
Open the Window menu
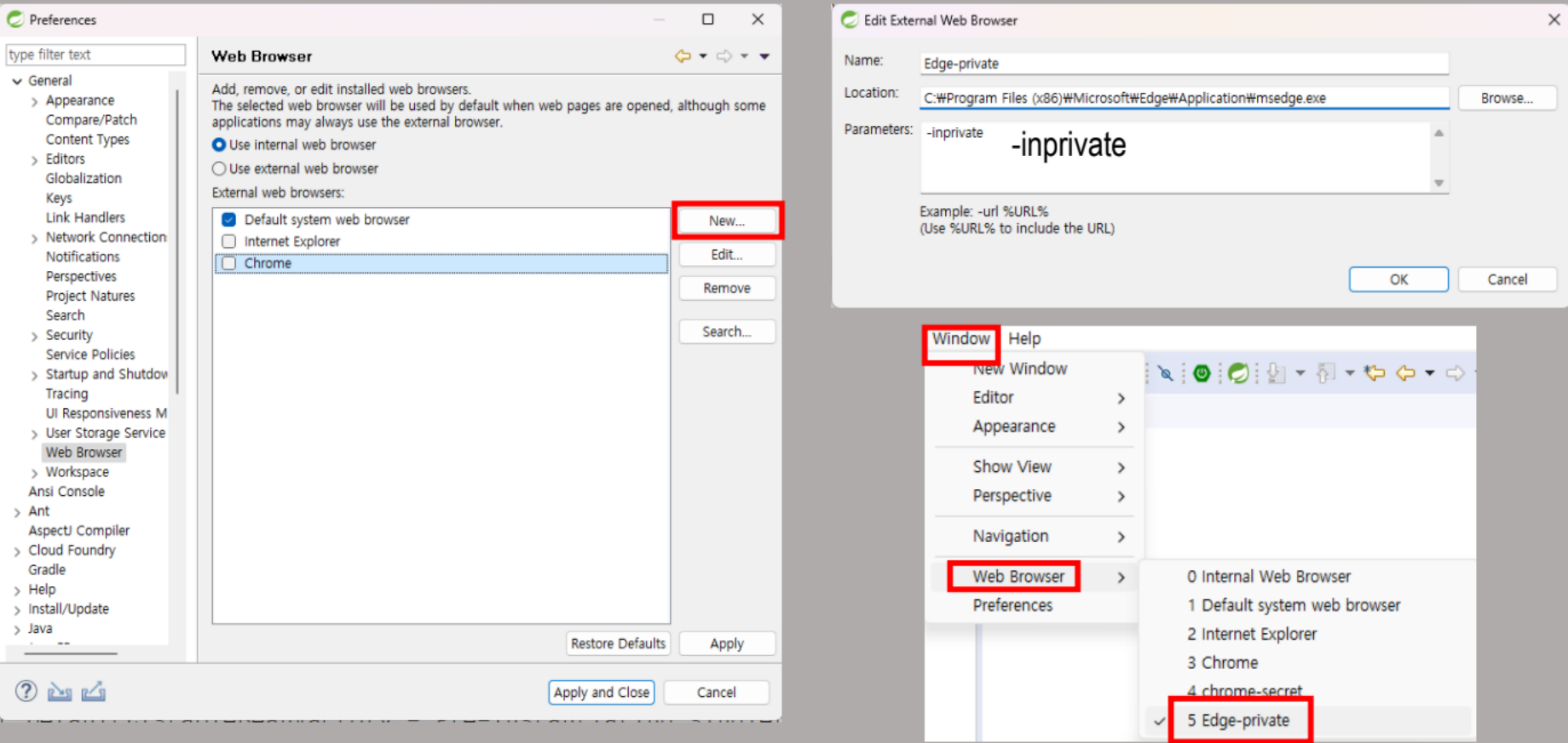(960, 339)
